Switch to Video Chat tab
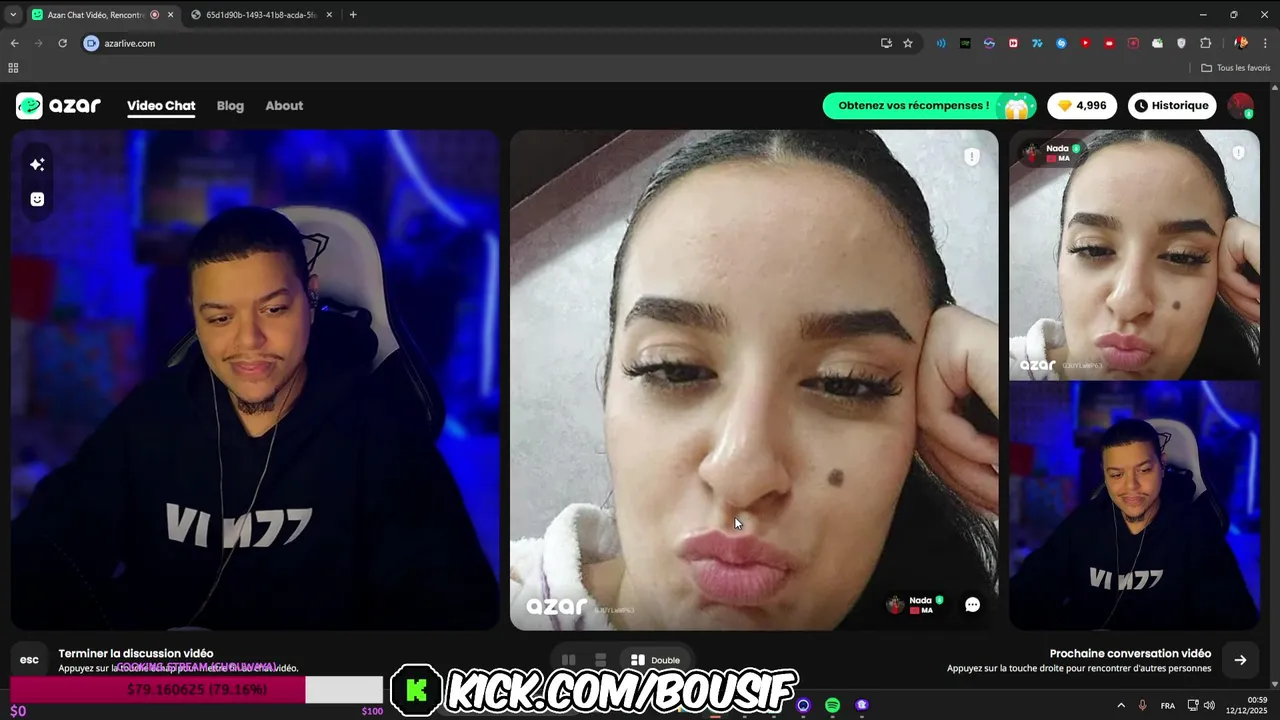Viewport: 1280px width, 720px height. tap(161, 106)
